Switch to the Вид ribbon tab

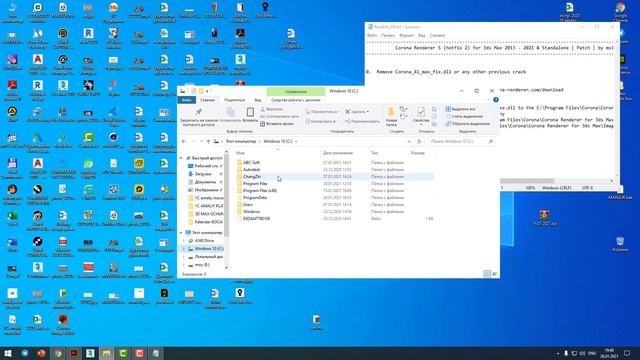point(258,100)
